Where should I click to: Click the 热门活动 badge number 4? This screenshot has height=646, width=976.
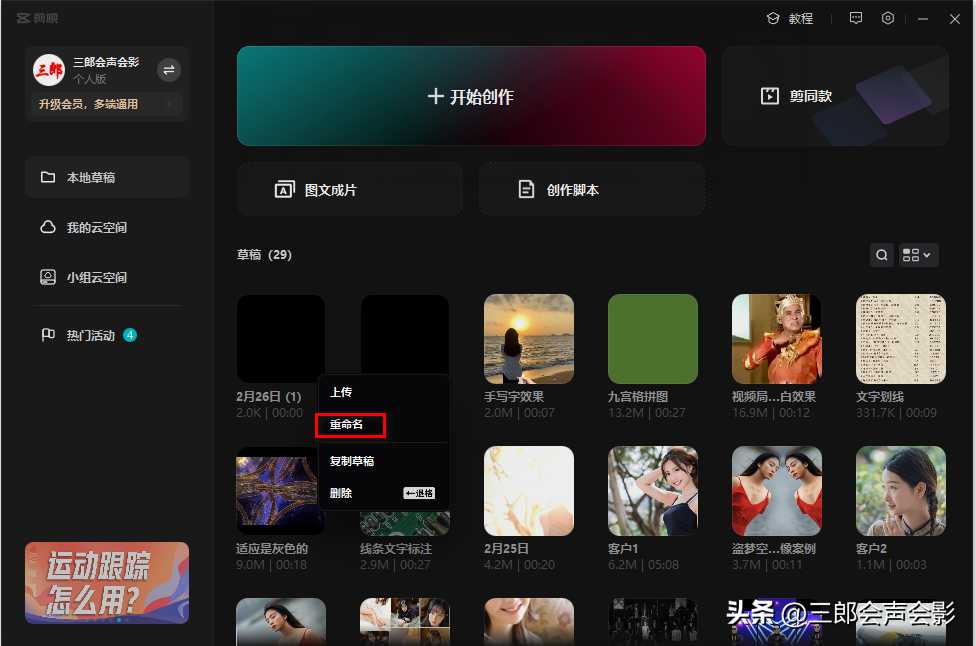[130, 335]
